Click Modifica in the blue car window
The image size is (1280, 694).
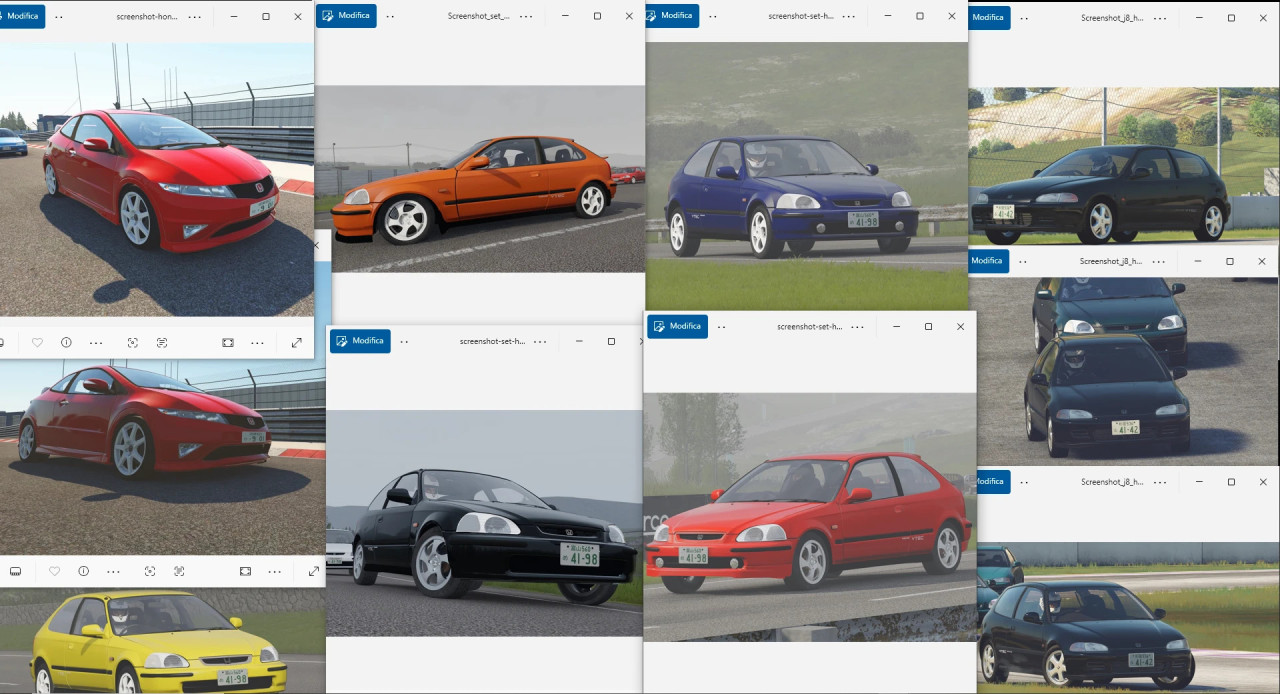click(x=673, y=16)
